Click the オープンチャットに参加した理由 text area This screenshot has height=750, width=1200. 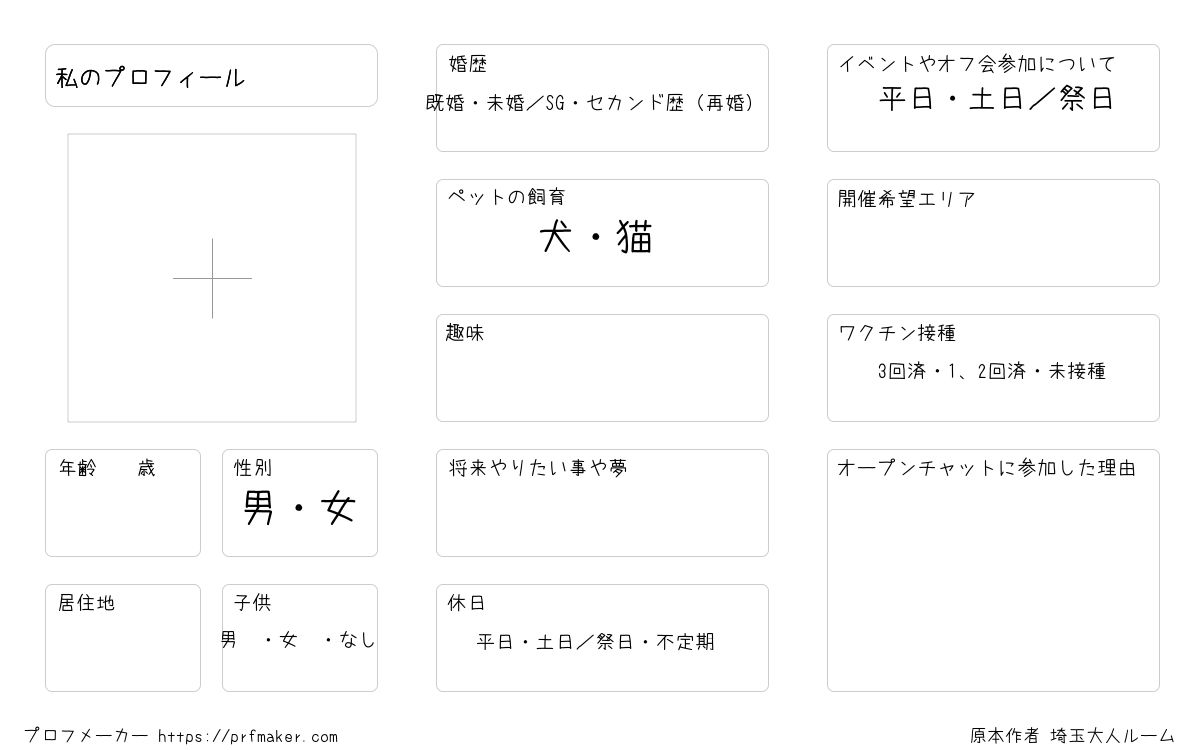(x=993, y=570)
